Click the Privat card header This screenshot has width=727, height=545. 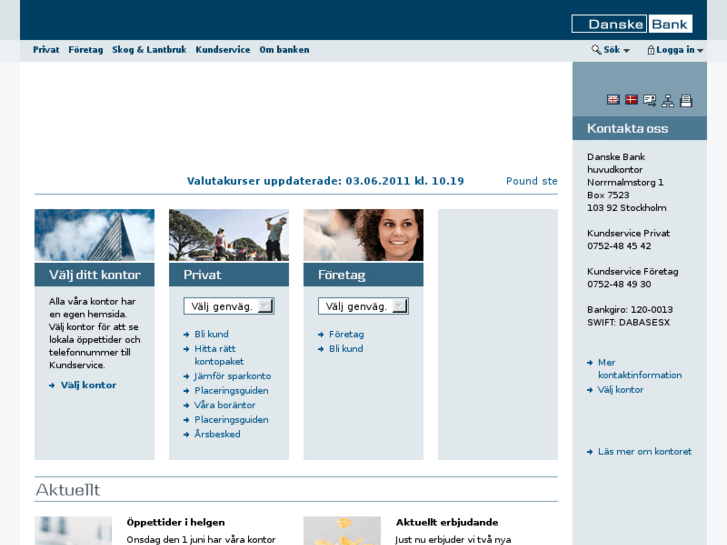coord(229,275)
